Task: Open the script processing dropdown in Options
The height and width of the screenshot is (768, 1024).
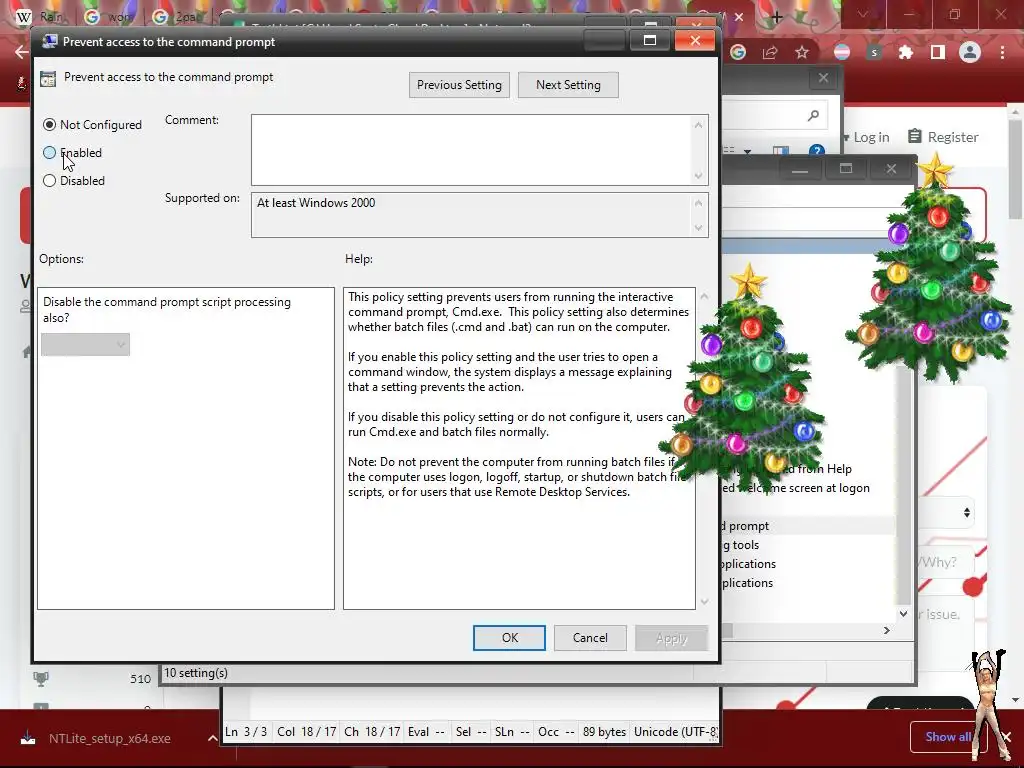Action: 86,345
